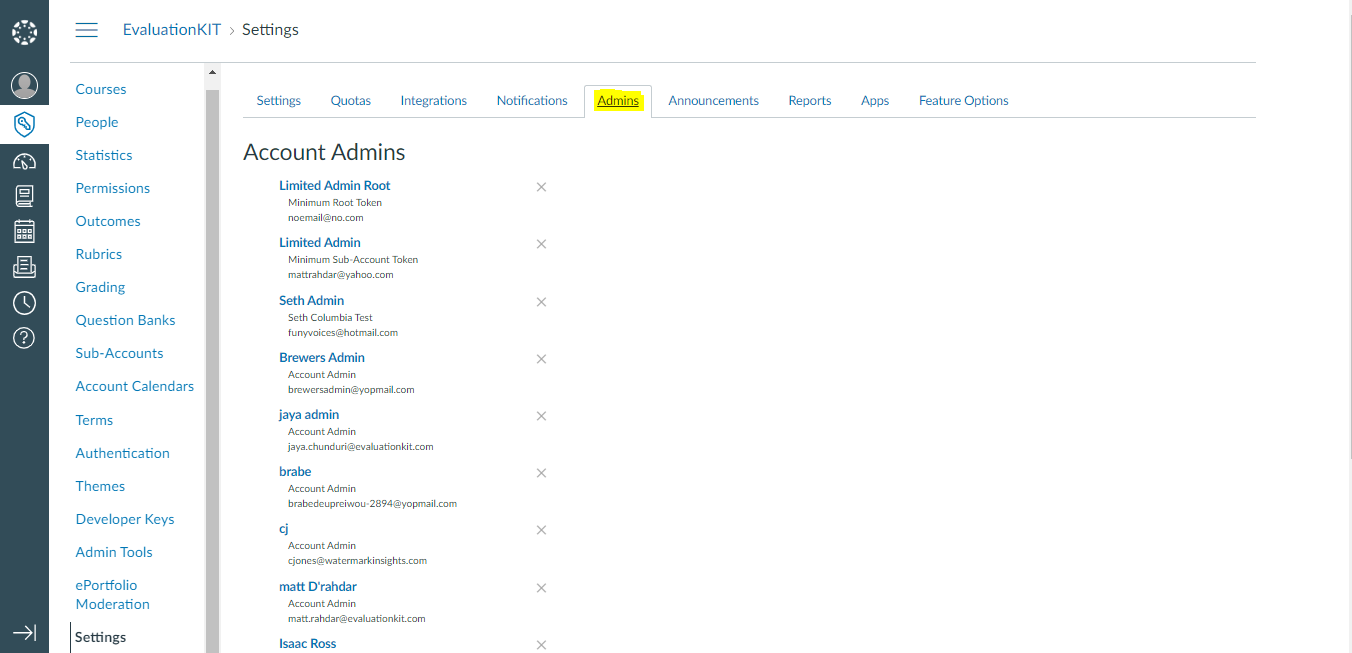Open Permissions in the account sidebar
1352x653 pixels.
pos(113,188)
